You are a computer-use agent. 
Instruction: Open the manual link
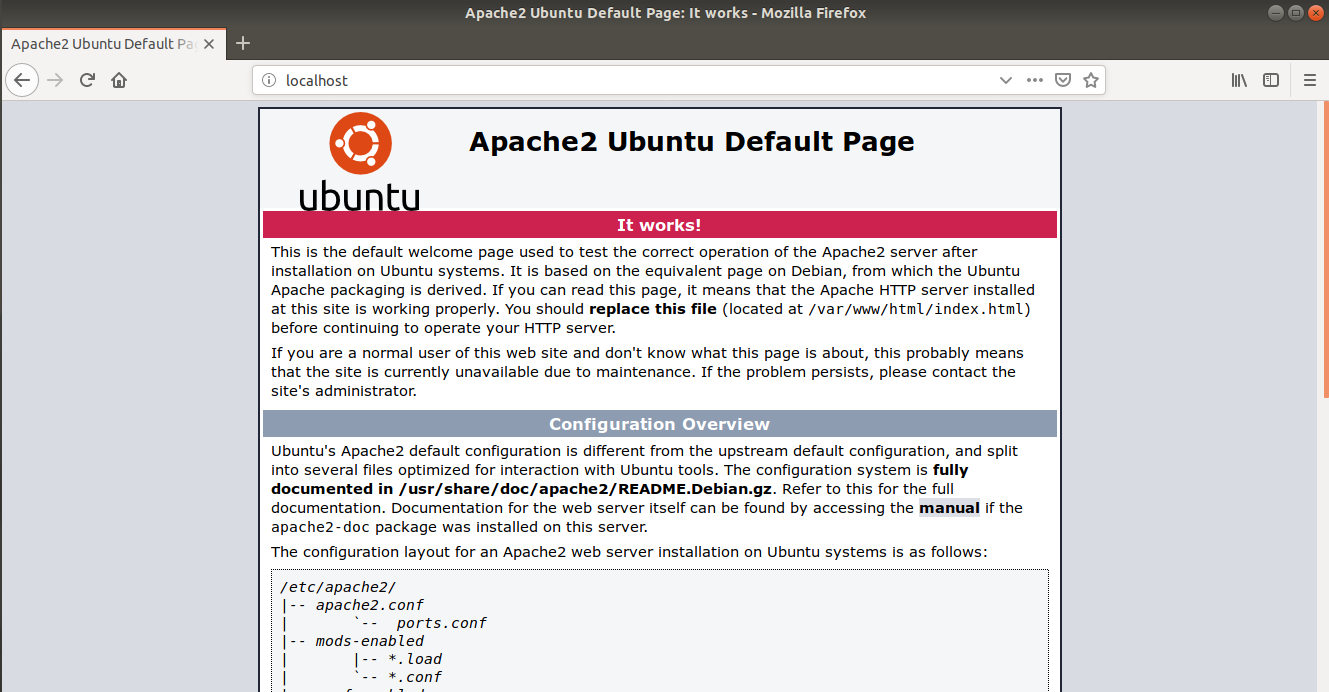[x=949, y=508]
